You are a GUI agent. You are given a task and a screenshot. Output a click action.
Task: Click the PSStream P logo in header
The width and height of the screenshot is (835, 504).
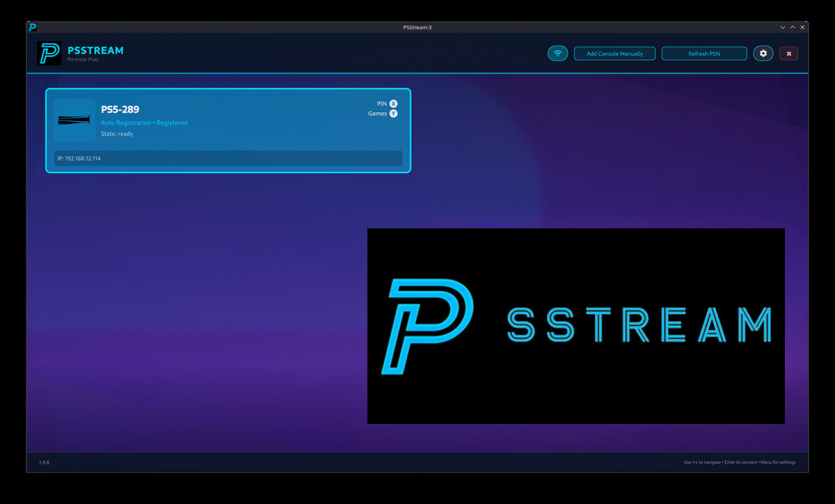pyautogui.click(x=49, y=53)
